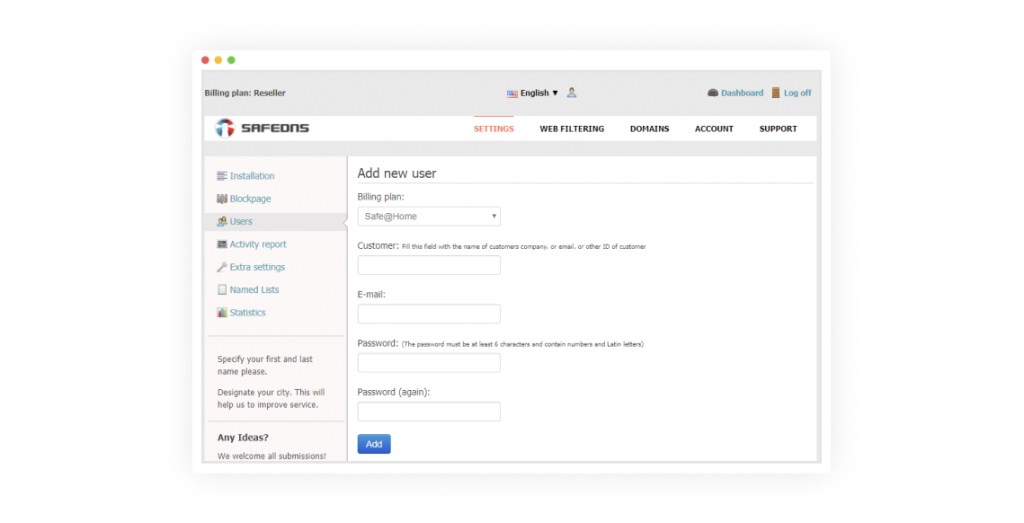Click into the E-mail field
This screenshot has width=1024, height=523.
coord(429,314)
